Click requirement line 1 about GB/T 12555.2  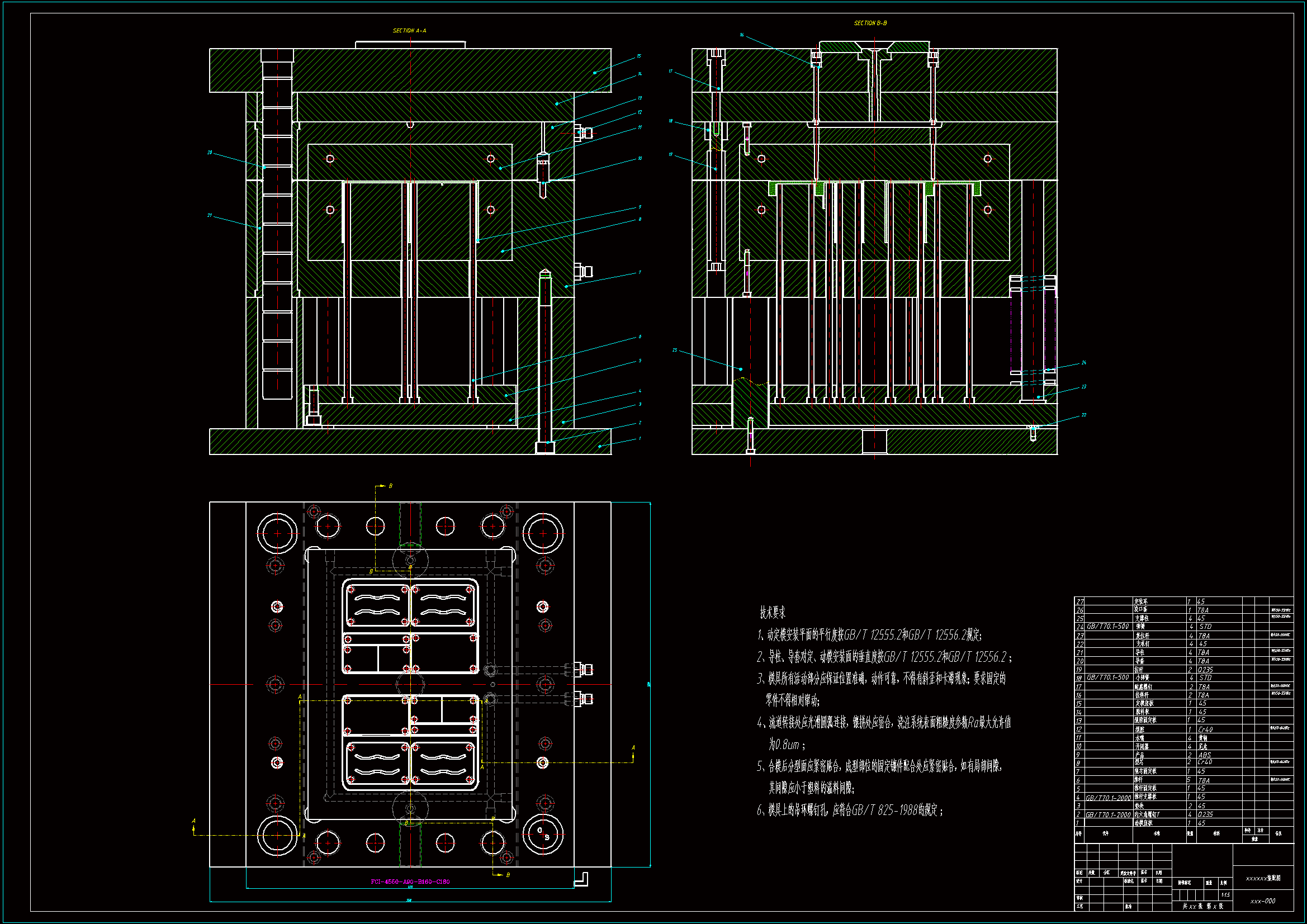point(869,635)
